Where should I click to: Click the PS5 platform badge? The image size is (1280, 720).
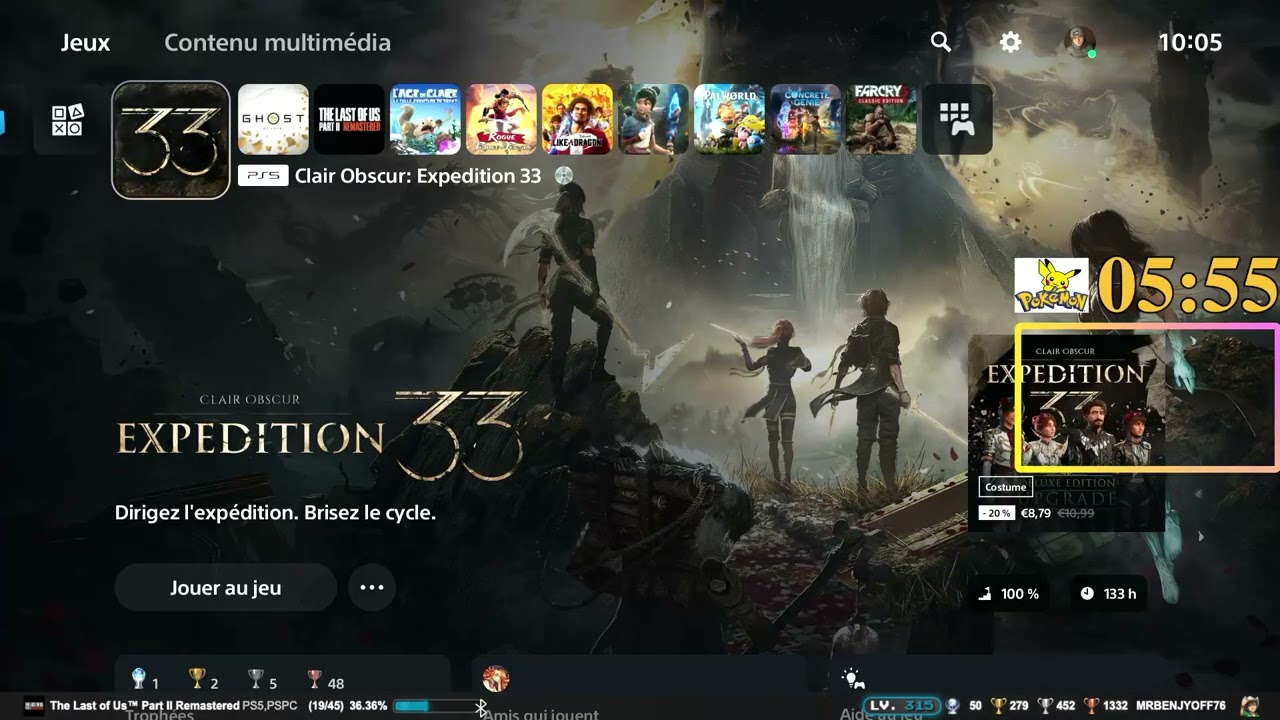263,176
